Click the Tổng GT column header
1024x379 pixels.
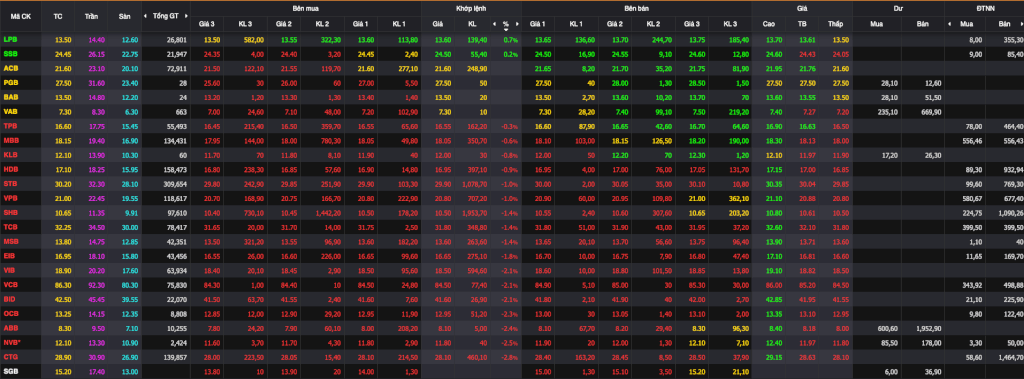[165, 16]
